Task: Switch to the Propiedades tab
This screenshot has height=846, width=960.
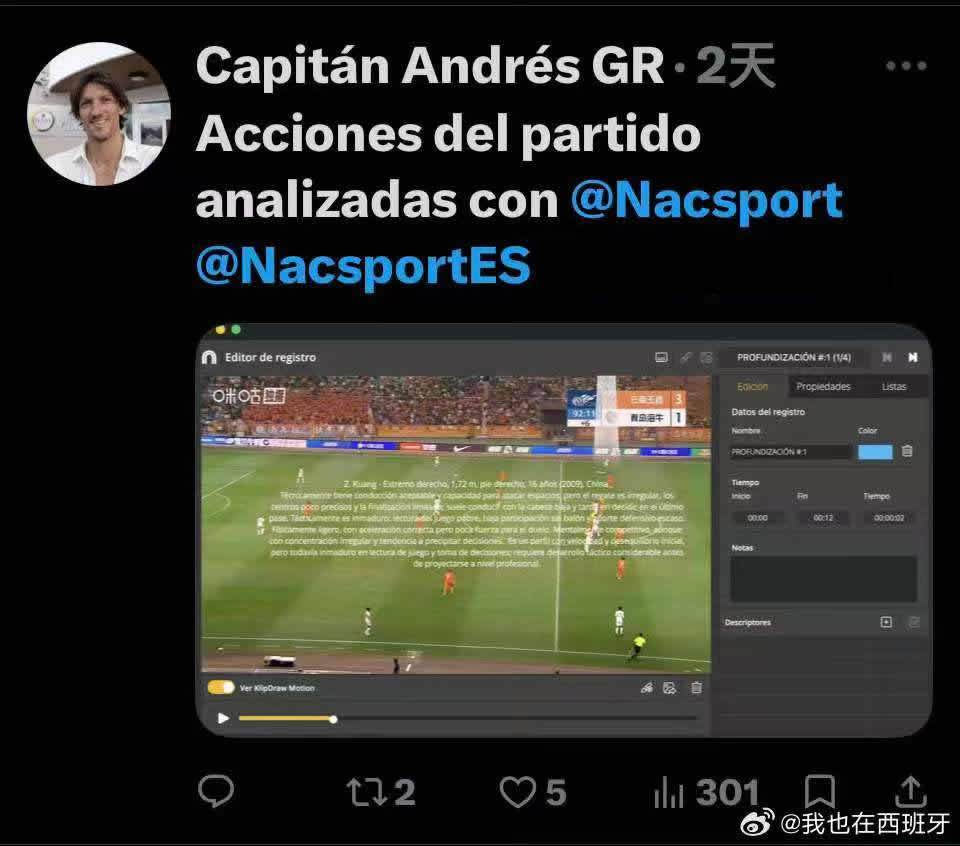Action: click(x=823, y=386)
